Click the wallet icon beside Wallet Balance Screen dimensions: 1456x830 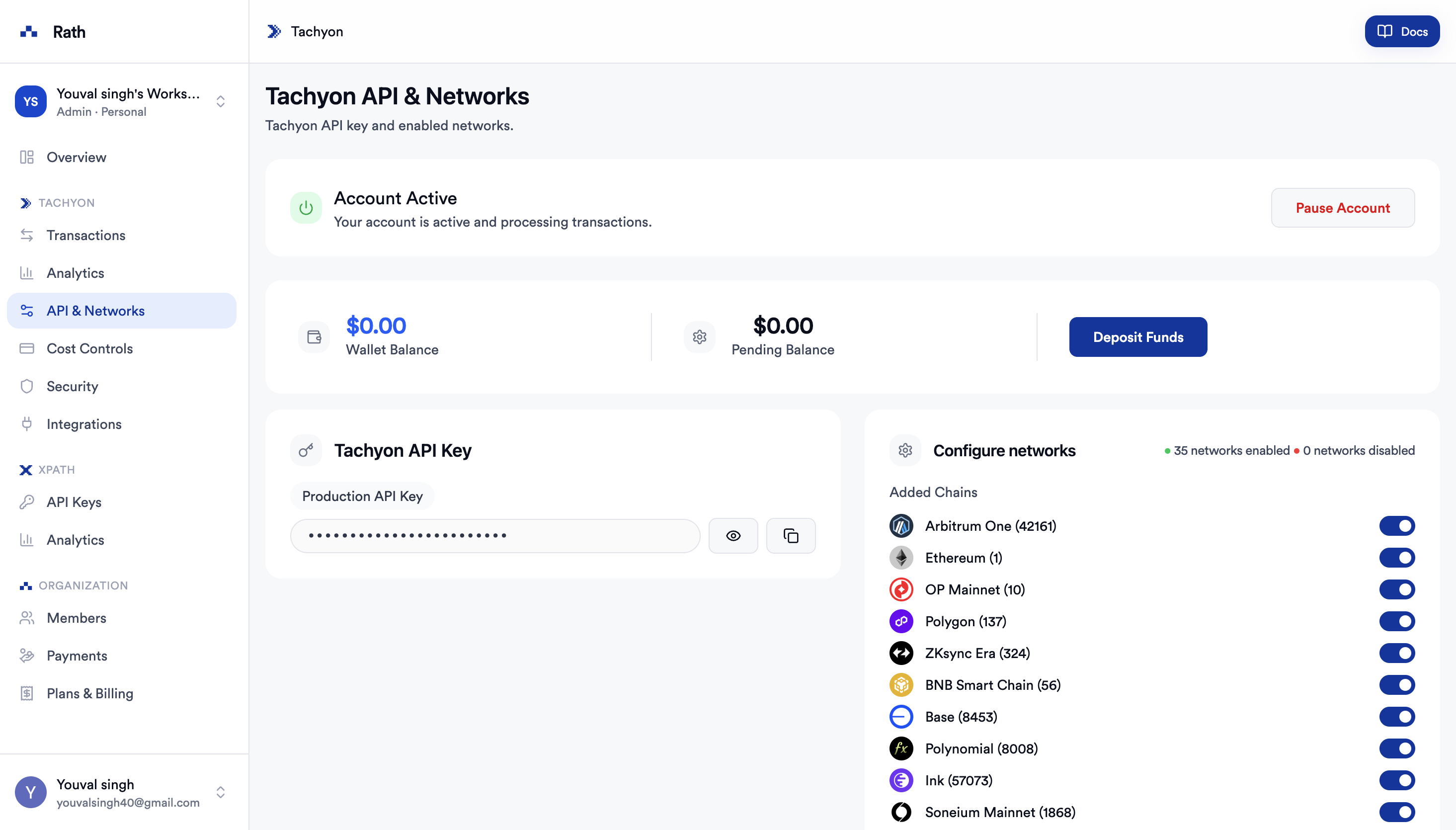[314, 337]
